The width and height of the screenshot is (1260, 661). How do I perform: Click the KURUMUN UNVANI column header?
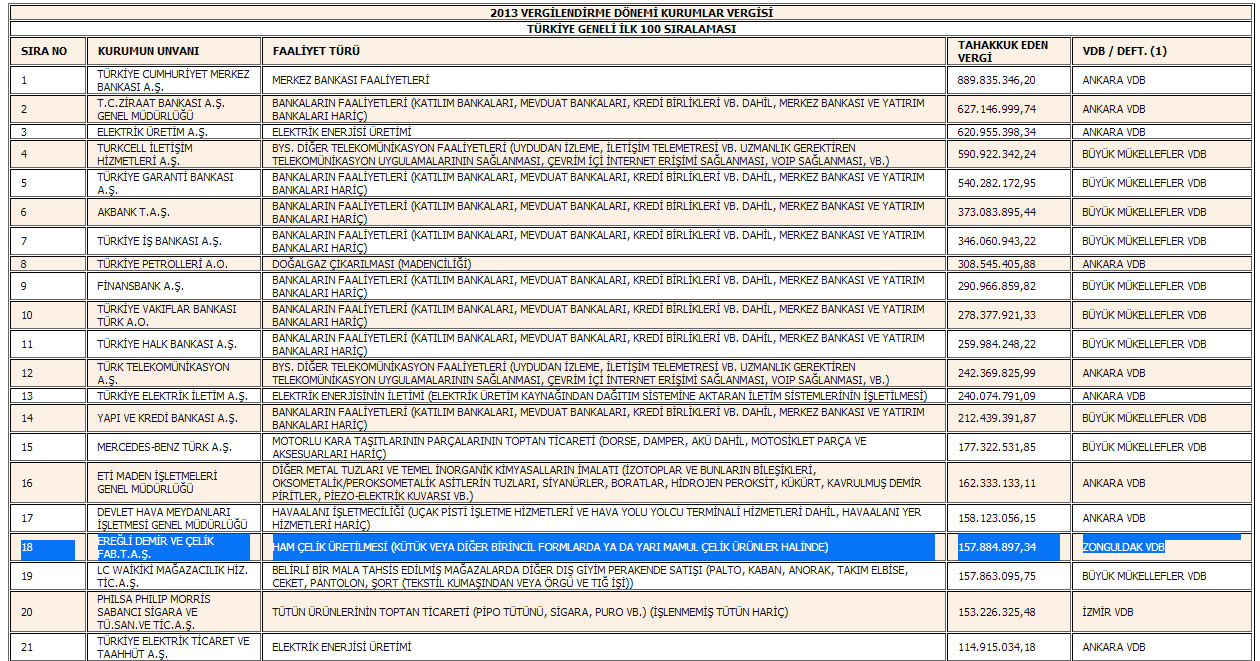coord(174,51)
